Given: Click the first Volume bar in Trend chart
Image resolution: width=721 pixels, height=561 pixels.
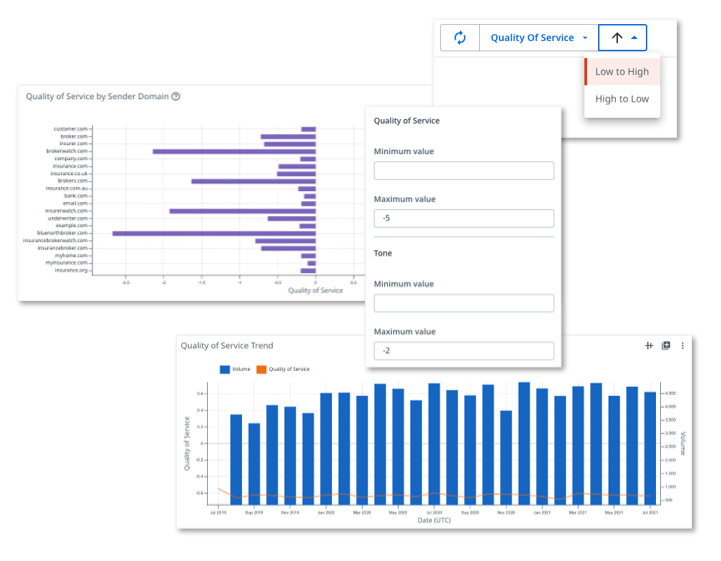Looking at the screenshot, I should pyautogui.click(x=236, y=458).
